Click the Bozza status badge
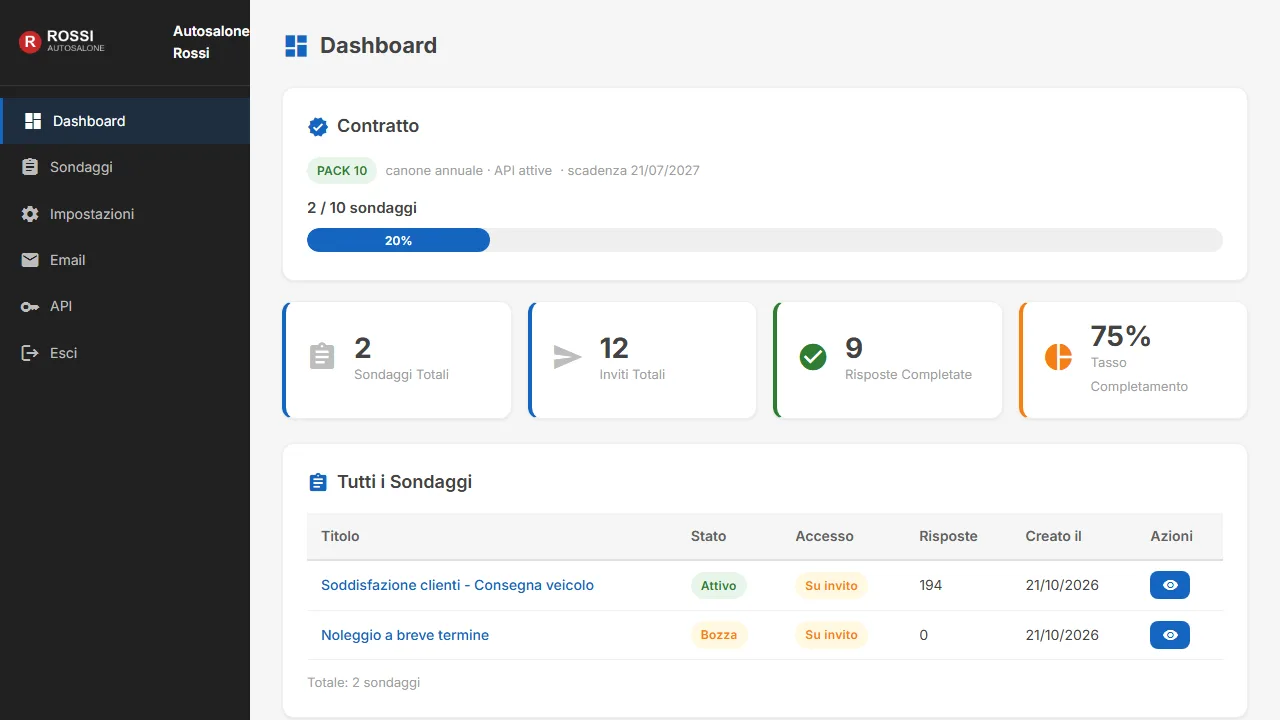This screenshot has width=1280, height=720. [719, 635]
